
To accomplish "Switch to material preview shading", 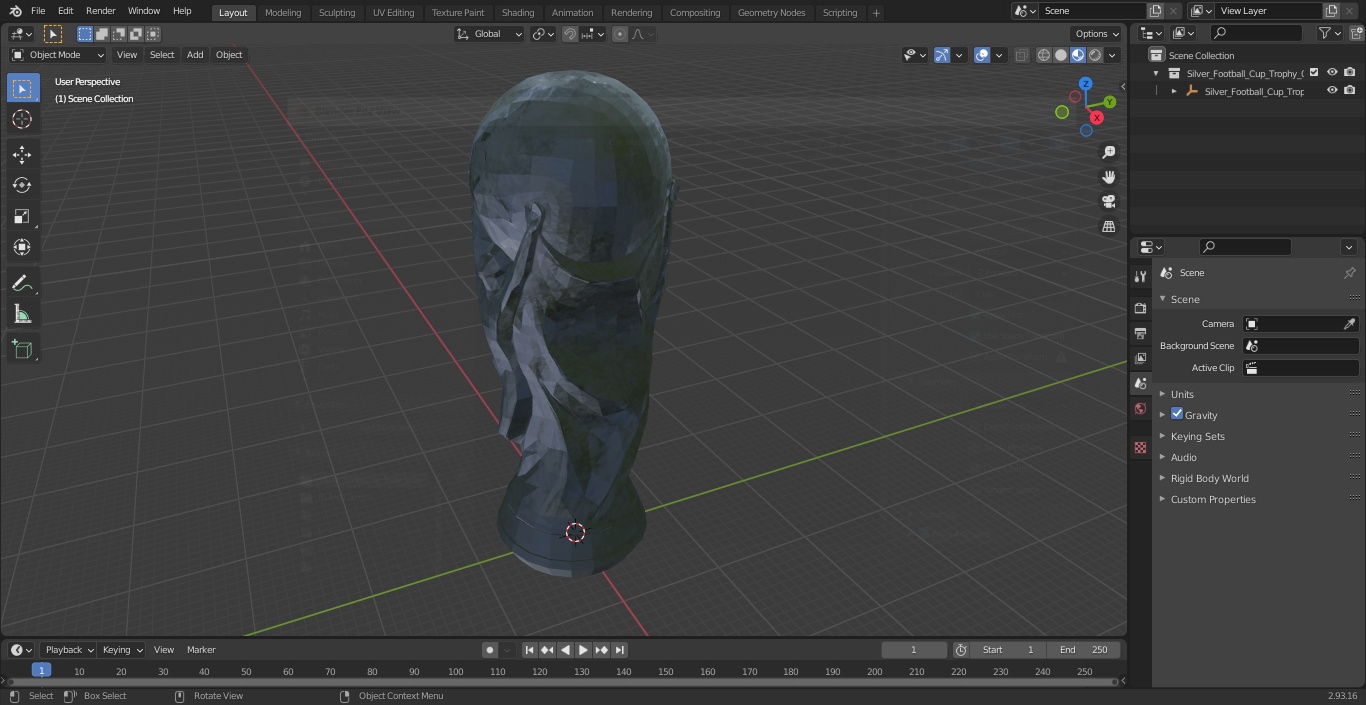I will coord(1078,55).
